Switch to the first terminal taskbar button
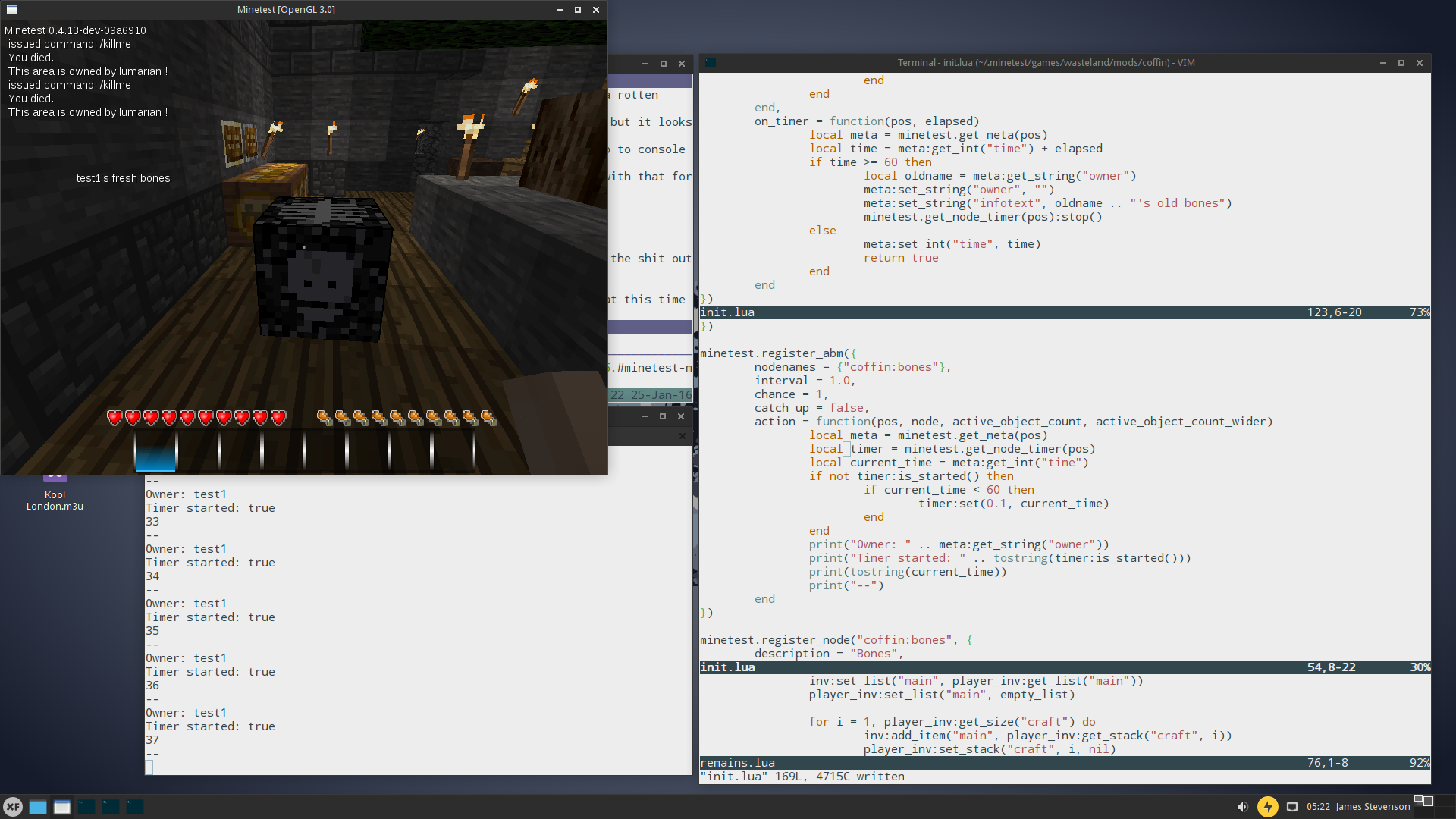 pyautogui.click(x=86, y=807)
